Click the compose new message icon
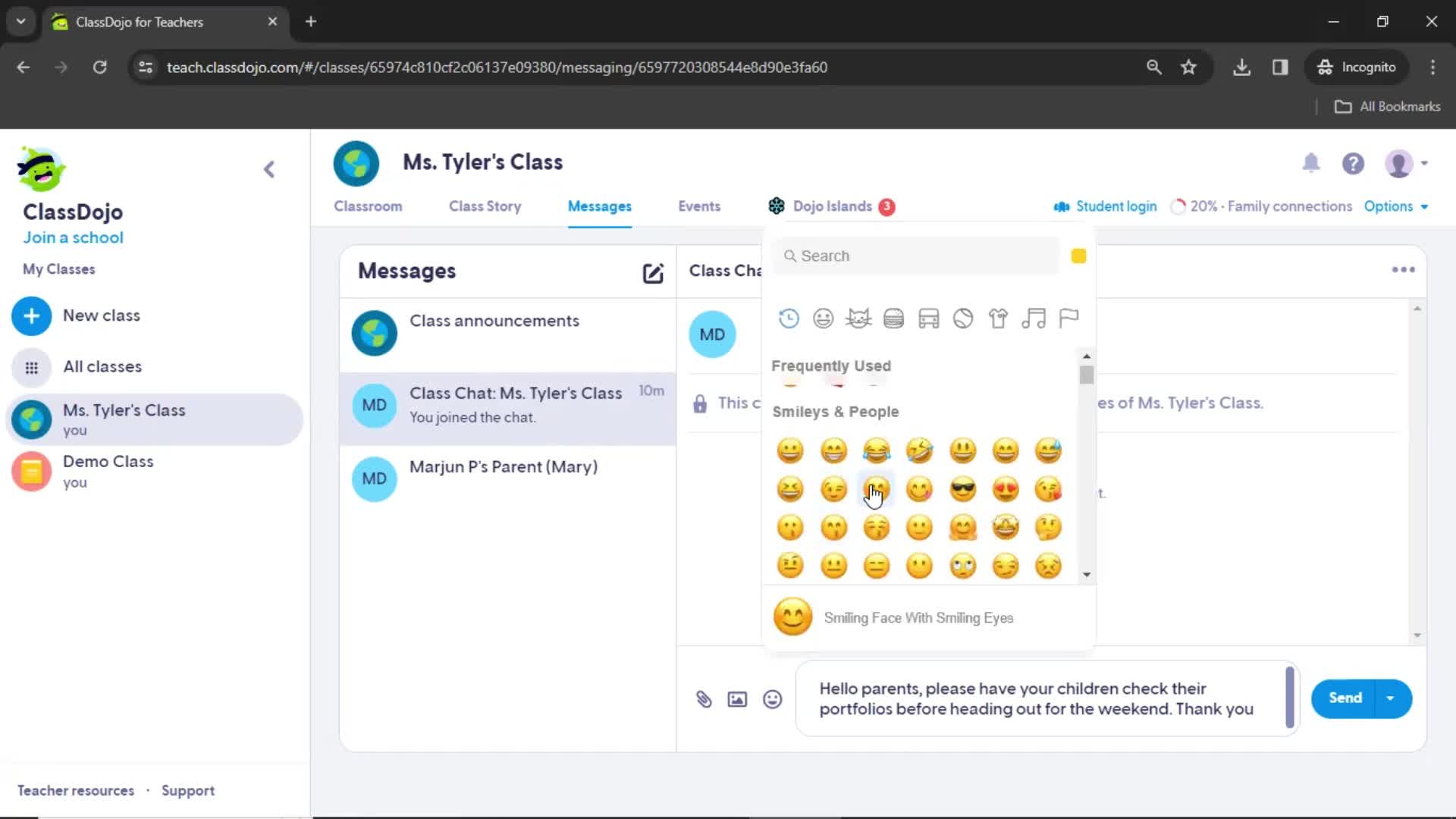Image resolution: width=1456 pixels, height=819 pixels. [653, 273]
